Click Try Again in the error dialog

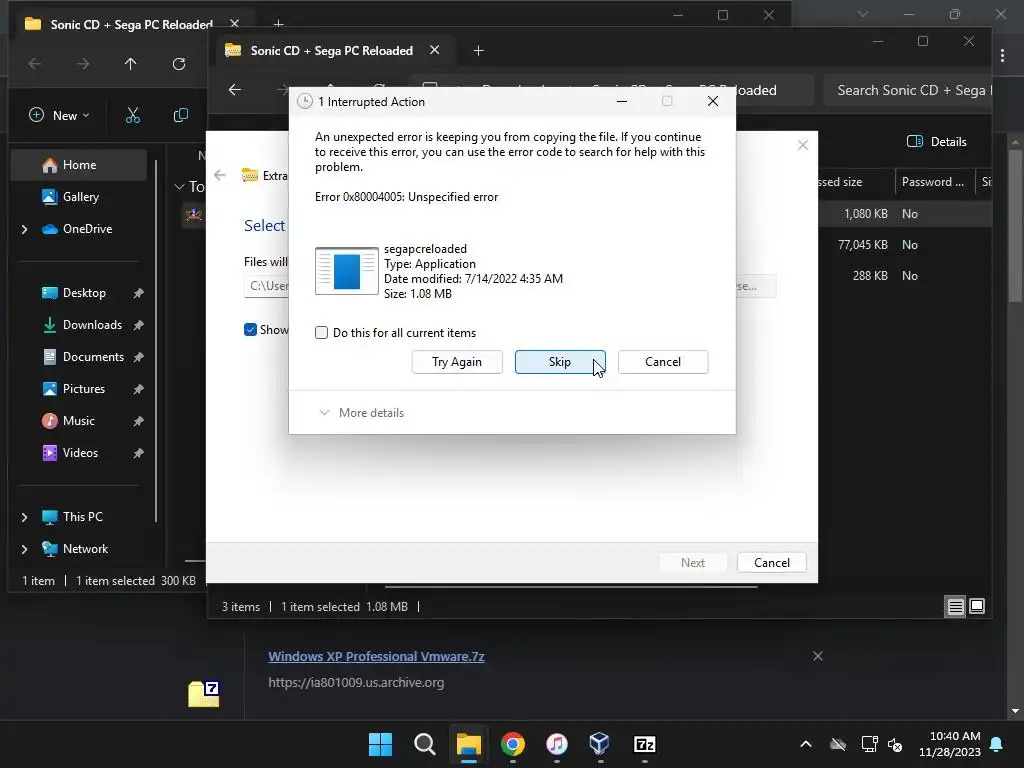(x=457, y=362)
